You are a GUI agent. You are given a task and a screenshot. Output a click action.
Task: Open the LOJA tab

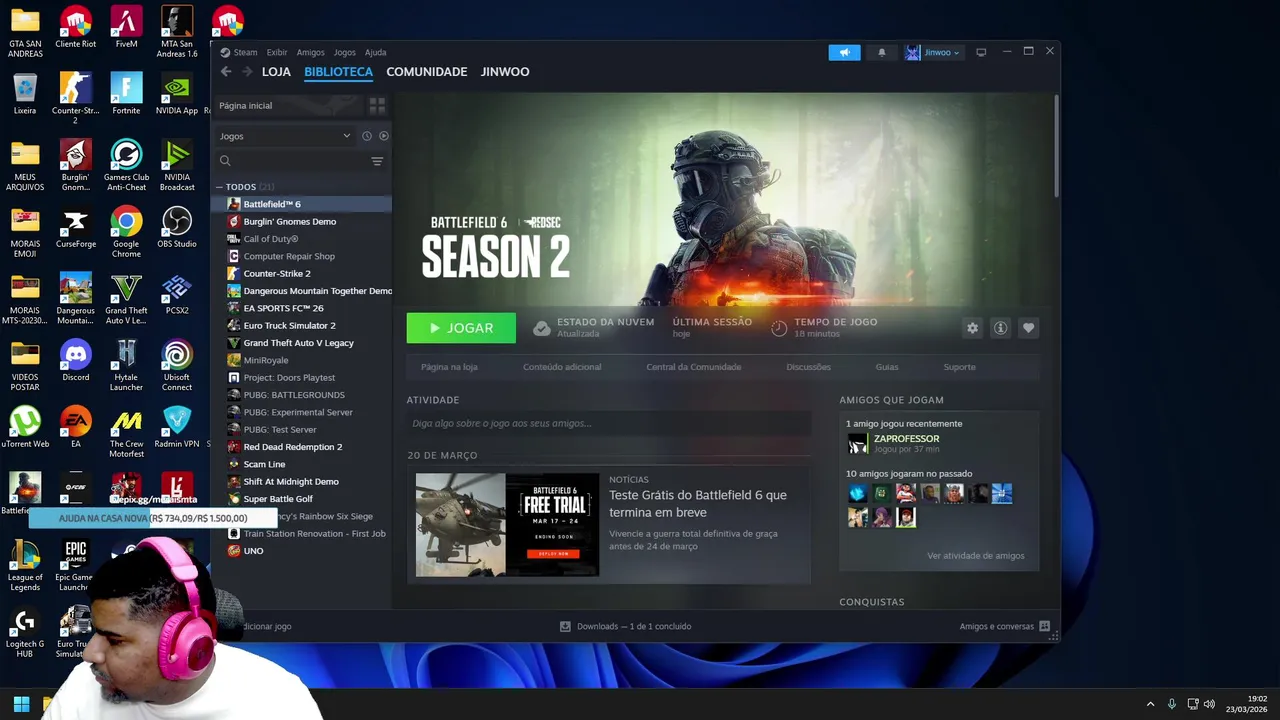point(276,72)
